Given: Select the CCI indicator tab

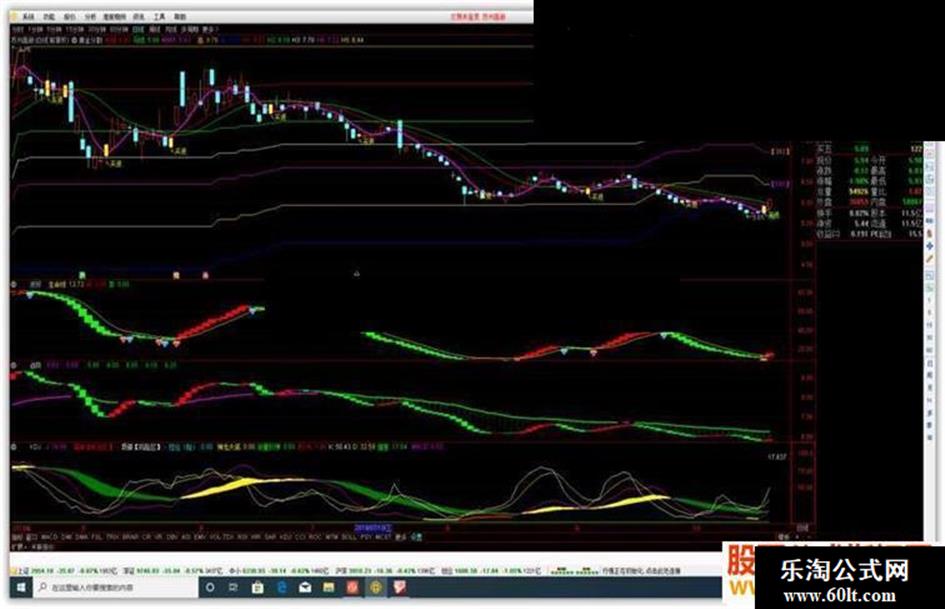Looking at the screenshot, I should pos(300,536).
